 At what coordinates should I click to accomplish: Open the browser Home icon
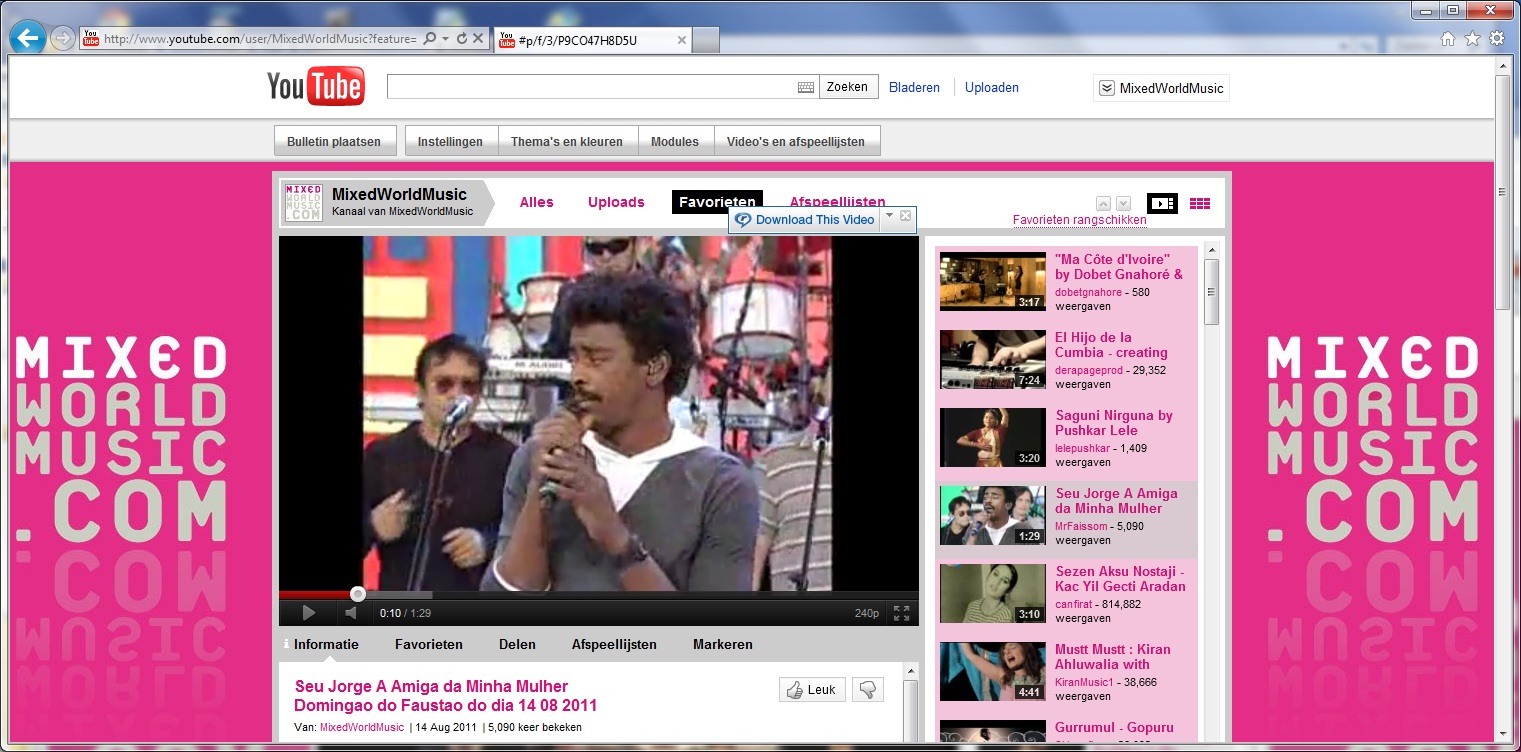tap(1447, 39)
